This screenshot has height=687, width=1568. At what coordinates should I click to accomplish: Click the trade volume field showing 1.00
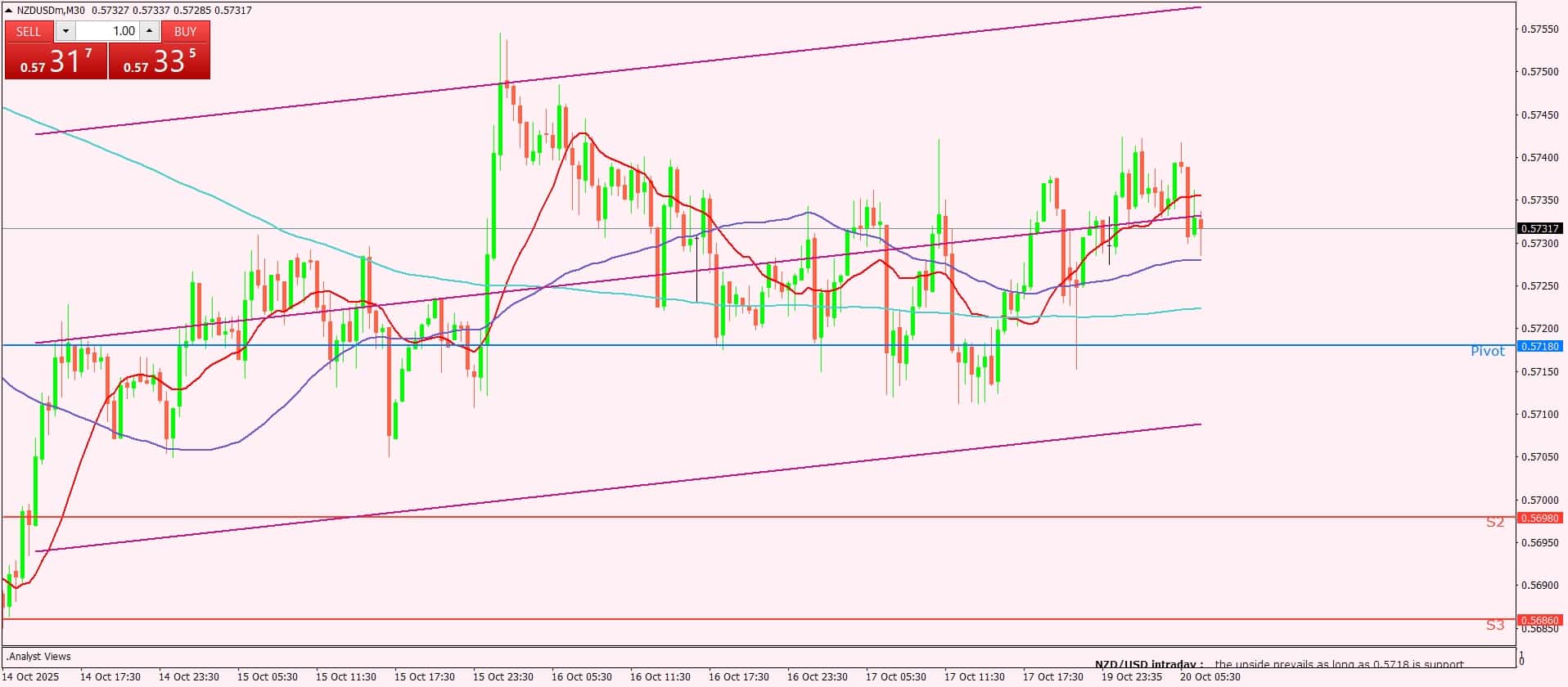(108, 31)
